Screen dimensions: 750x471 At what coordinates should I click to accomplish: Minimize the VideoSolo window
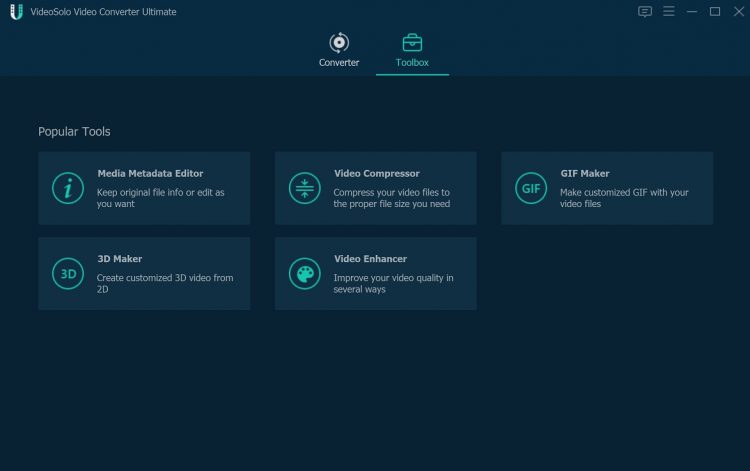point(692,11)
